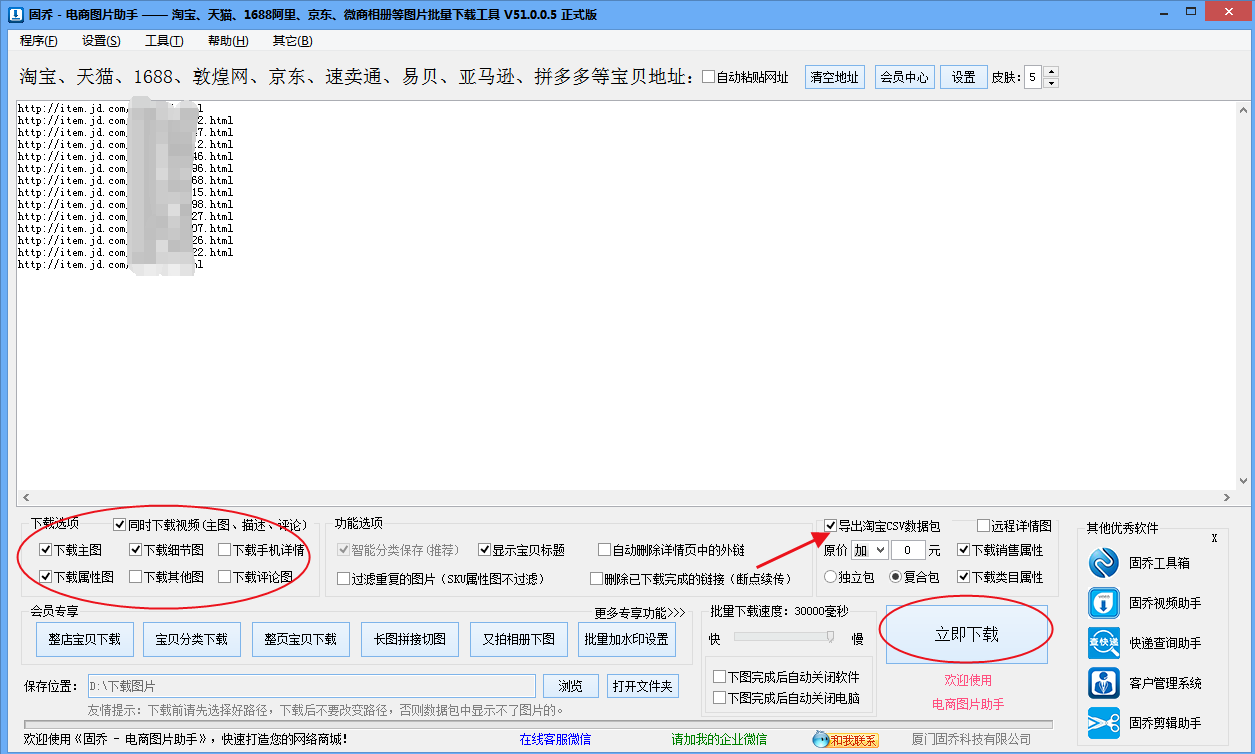
Task: Click the 整页宝贝下载 button
Action: pos(300,639)
